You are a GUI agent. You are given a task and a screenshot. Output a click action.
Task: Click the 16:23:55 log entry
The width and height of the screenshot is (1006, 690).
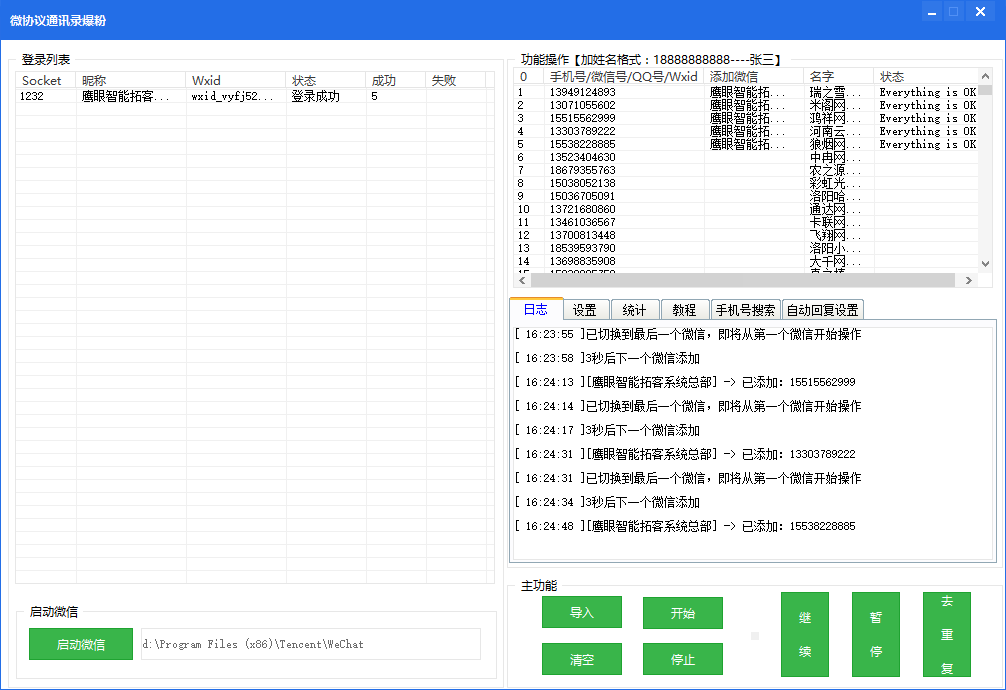(688, 334)
